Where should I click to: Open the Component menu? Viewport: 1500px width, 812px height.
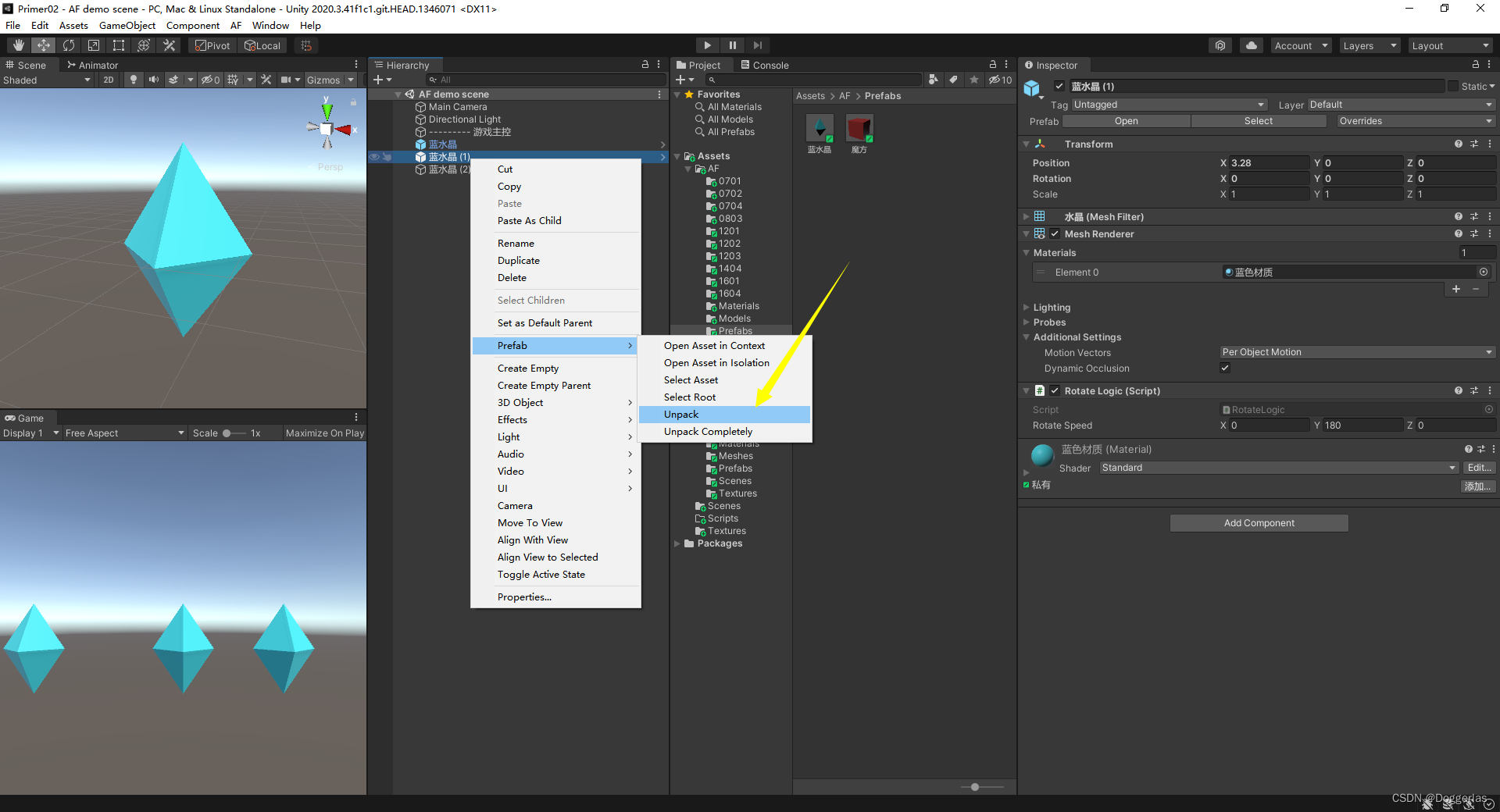coord(193,25)
